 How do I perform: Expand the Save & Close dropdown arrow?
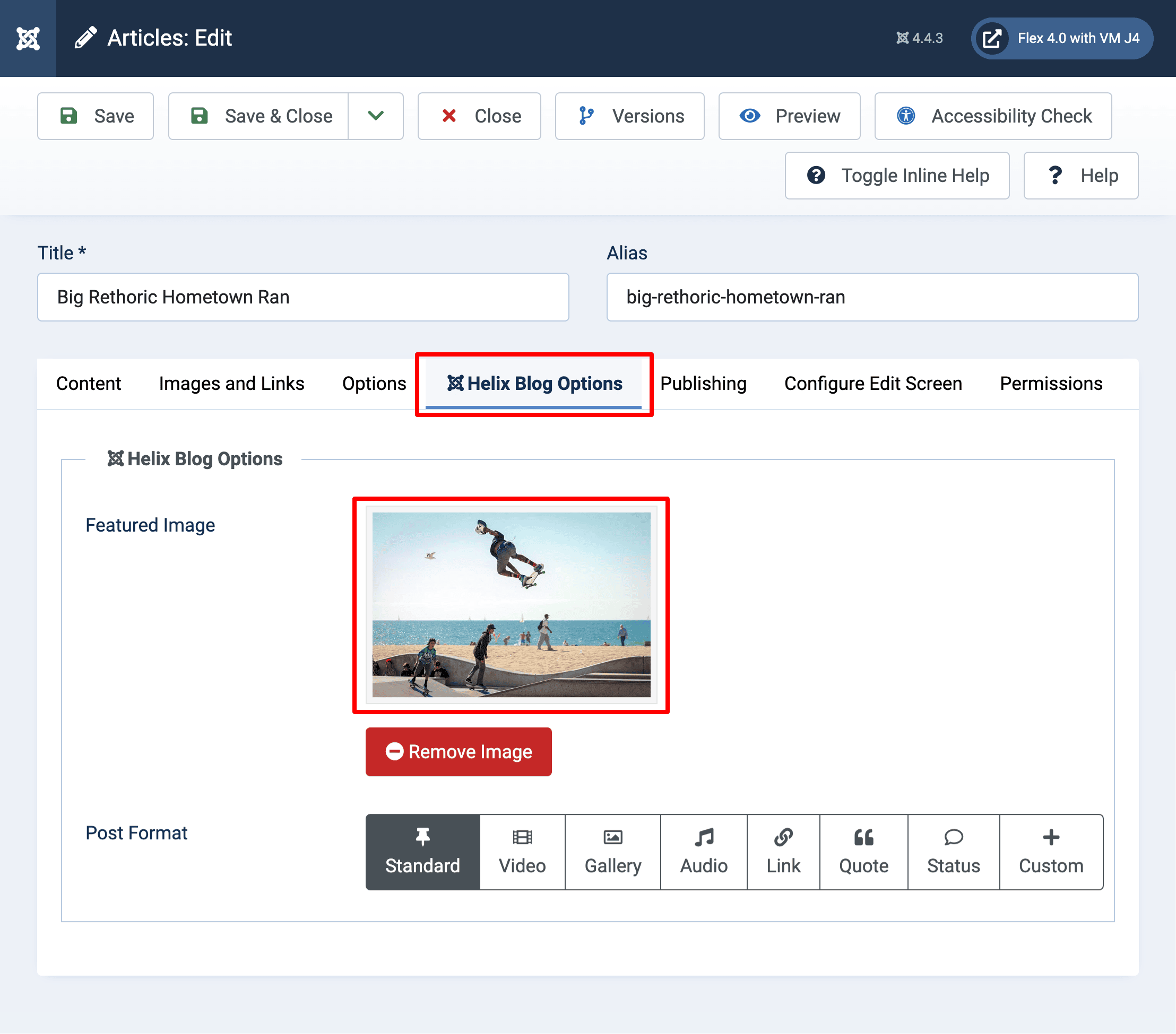click(x=375, y=116)
